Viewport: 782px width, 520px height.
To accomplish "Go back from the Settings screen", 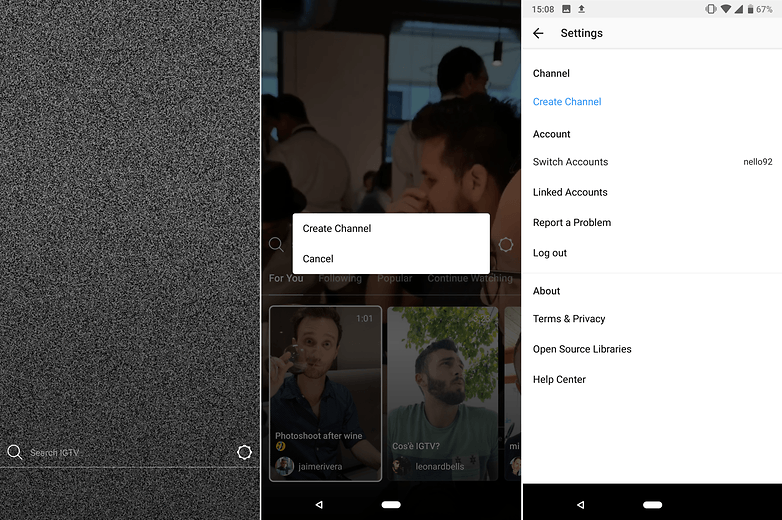I will 538,33.
